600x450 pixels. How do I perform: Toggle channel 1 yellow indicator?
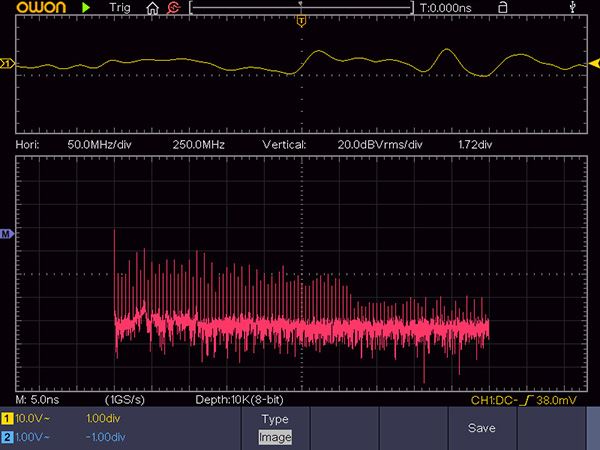[x=8, y=417]
